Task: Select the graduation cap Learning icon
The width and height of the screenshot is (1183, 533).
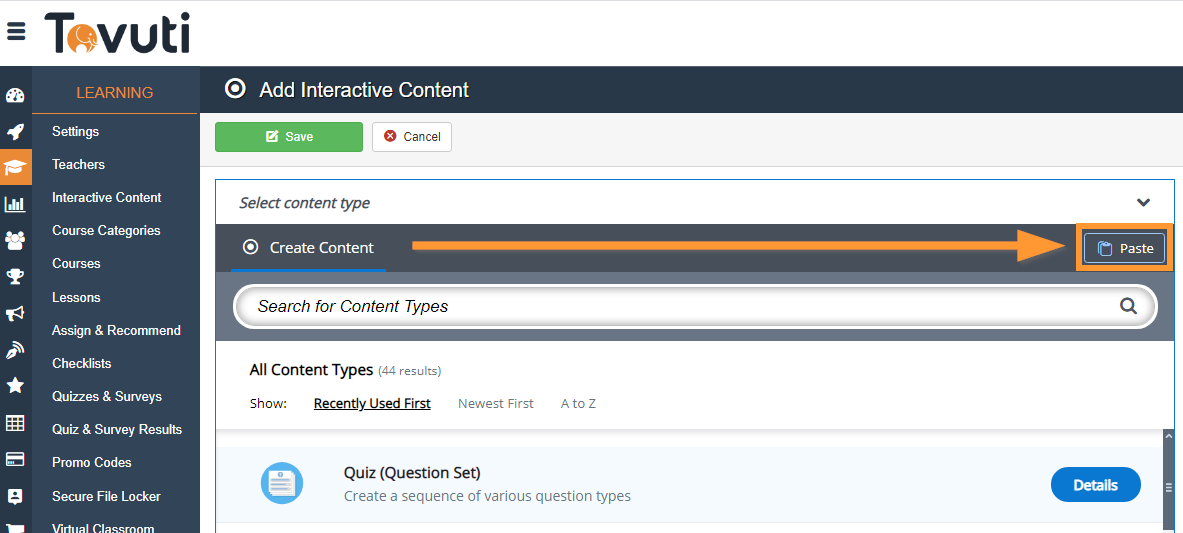Action: point(15,168)
